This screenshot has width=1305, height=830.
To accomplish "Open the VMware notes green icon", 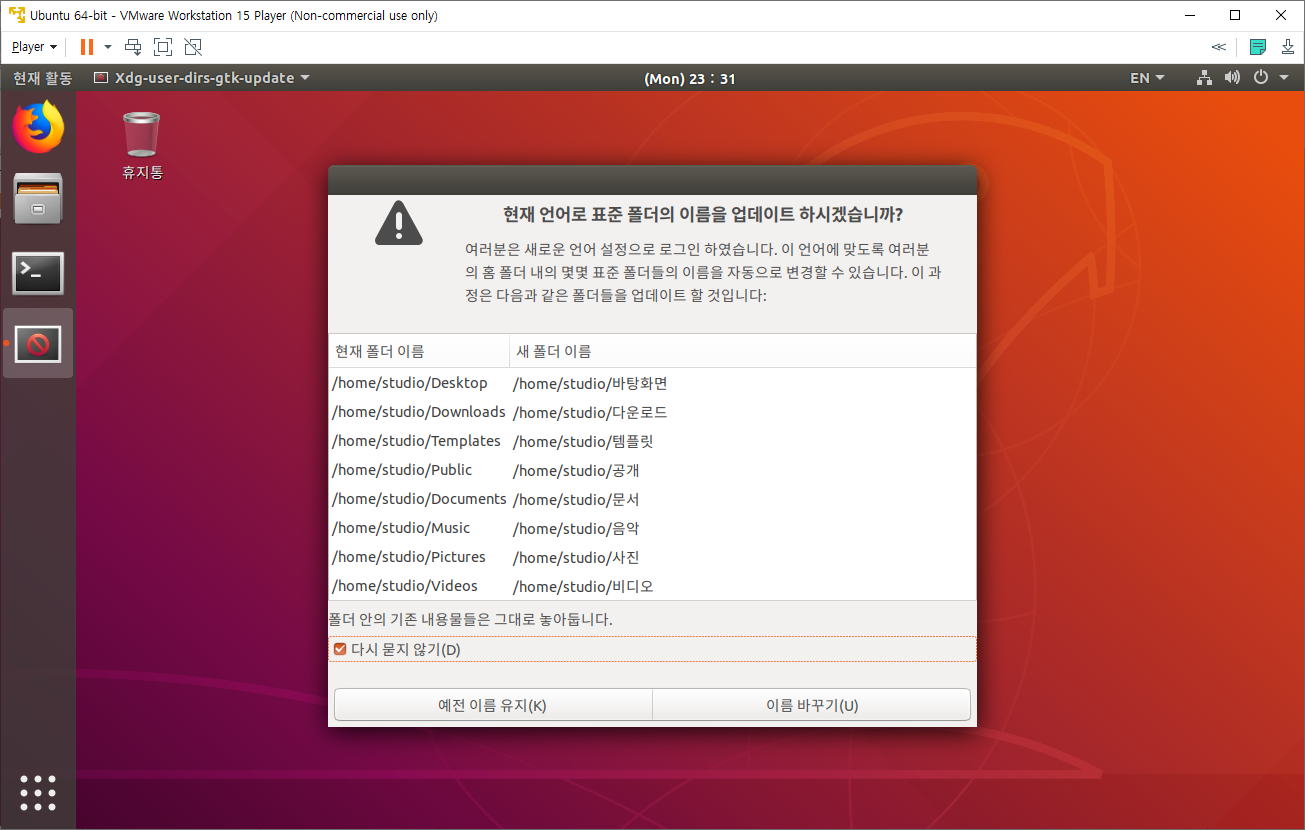I will [1258, 47].
